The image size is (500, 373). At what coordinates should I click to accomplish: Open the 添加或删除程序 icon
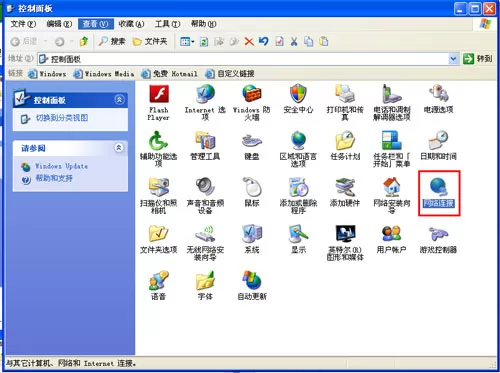298,196
